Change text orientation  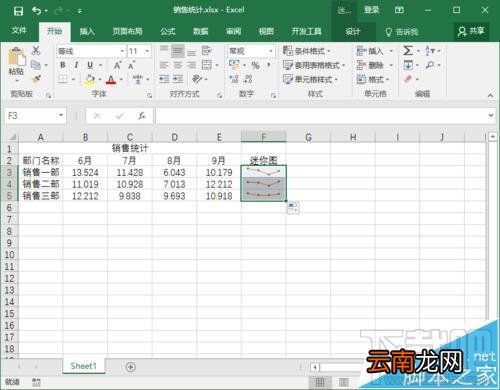pos(197,79)
